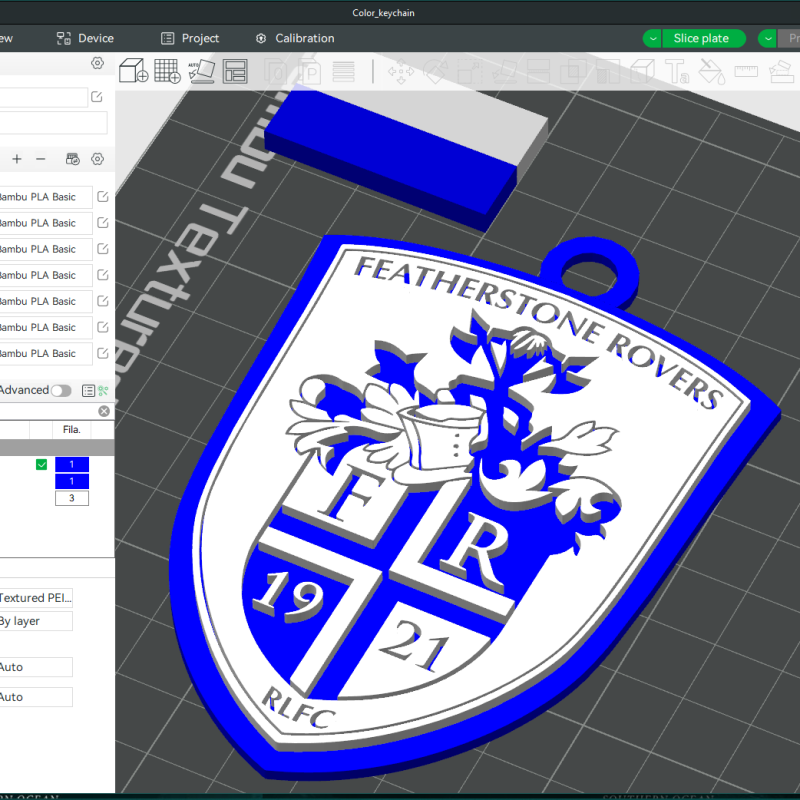Click the Add plate grid icon
The image size is (800, 800).
(167, 70)
